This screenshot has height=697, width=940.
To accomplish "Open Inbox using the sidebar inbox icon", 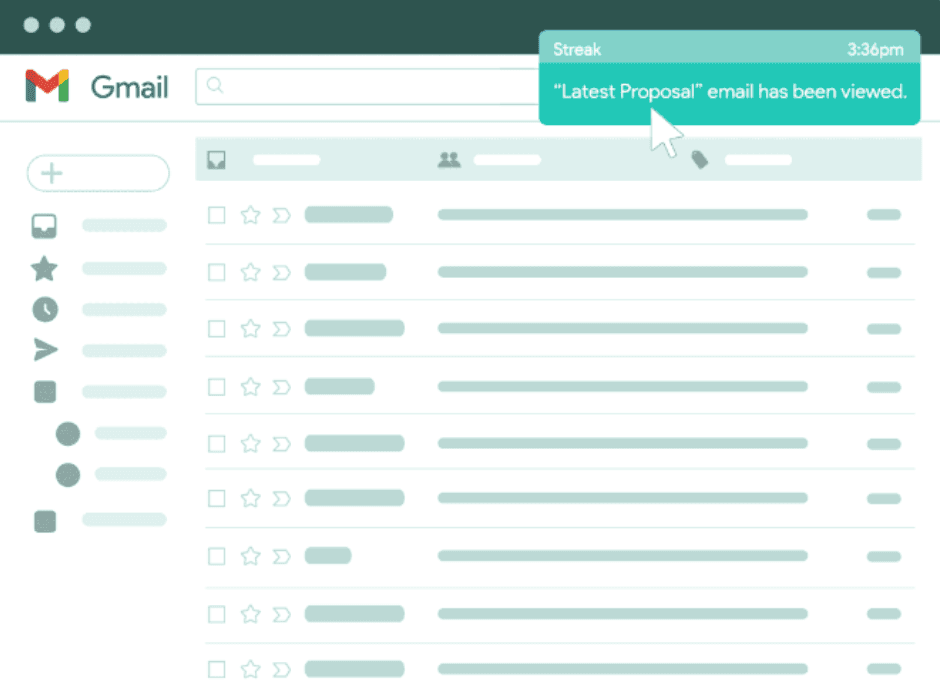I will [44, 225].
